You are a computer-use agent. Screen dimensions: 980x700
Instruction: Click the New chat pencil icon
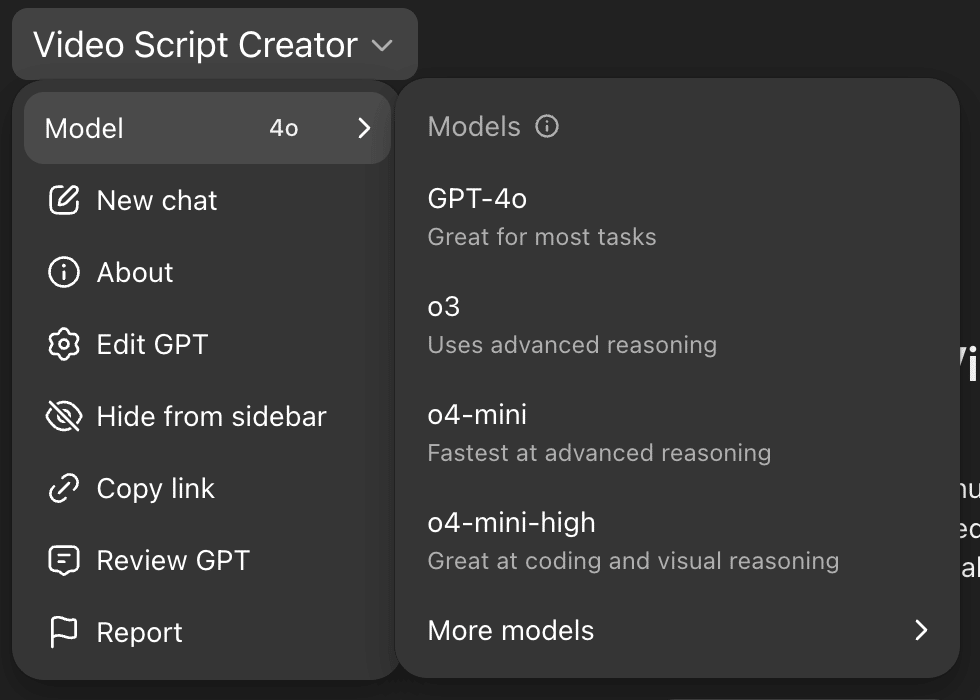click(x=64, y=201)
